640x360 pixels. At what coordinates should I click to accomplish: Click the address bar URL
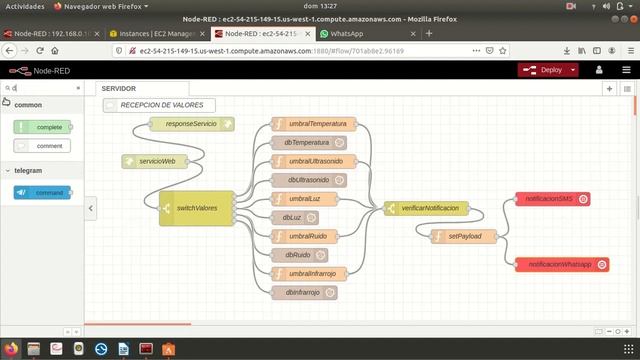point(271,51)
